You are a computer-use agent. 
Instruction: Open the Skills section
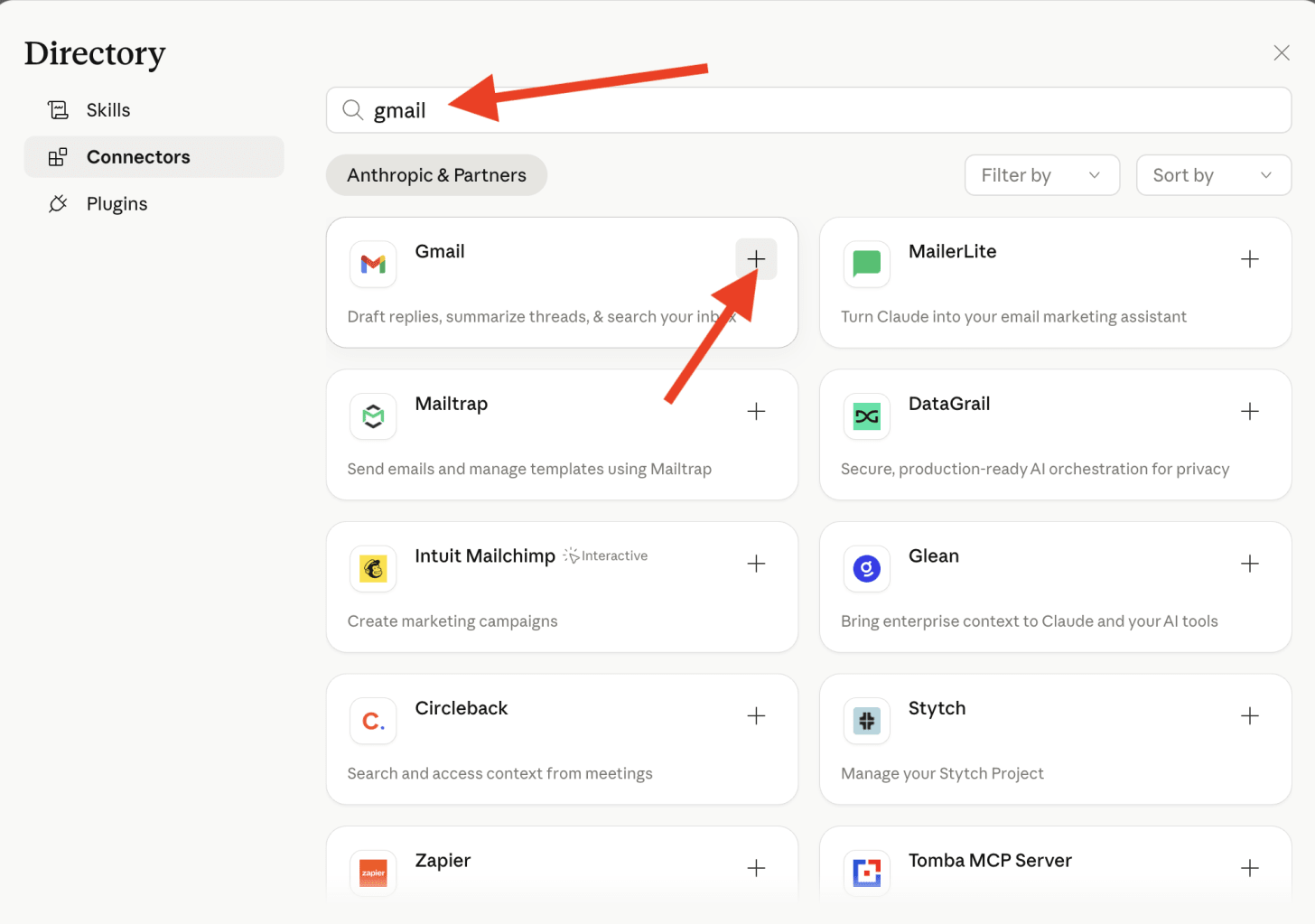pyautogui.click(x=154, y=110)
